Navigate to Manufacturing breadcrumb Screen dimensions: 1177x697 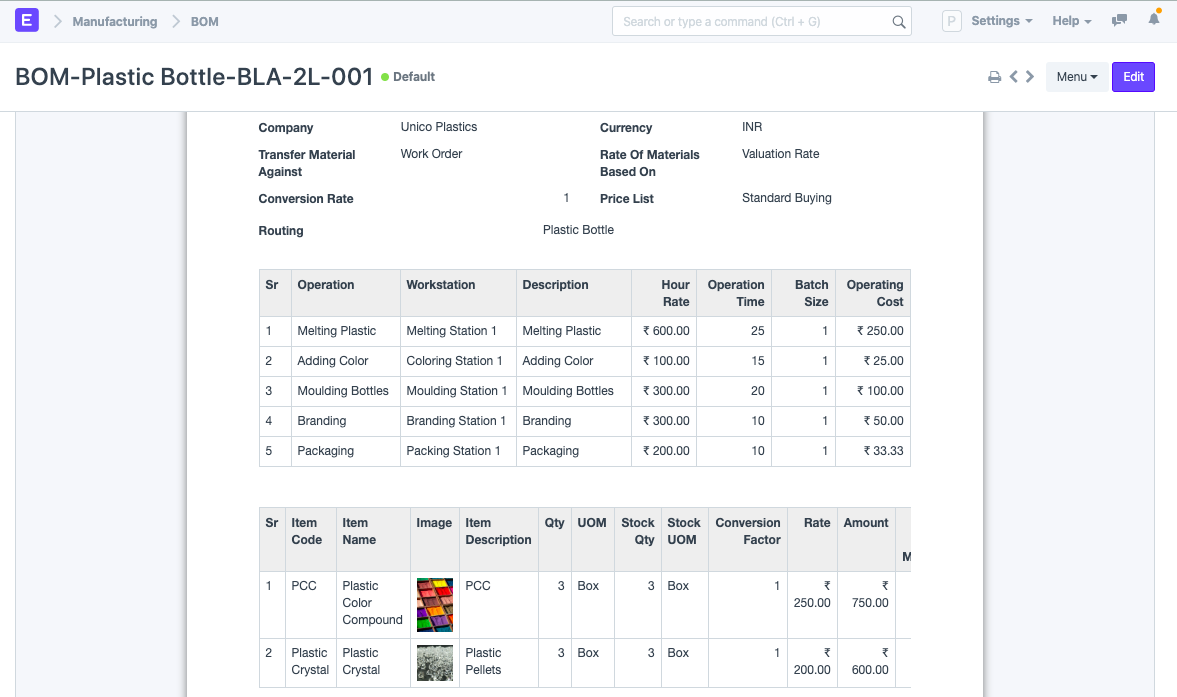point(114,21)
